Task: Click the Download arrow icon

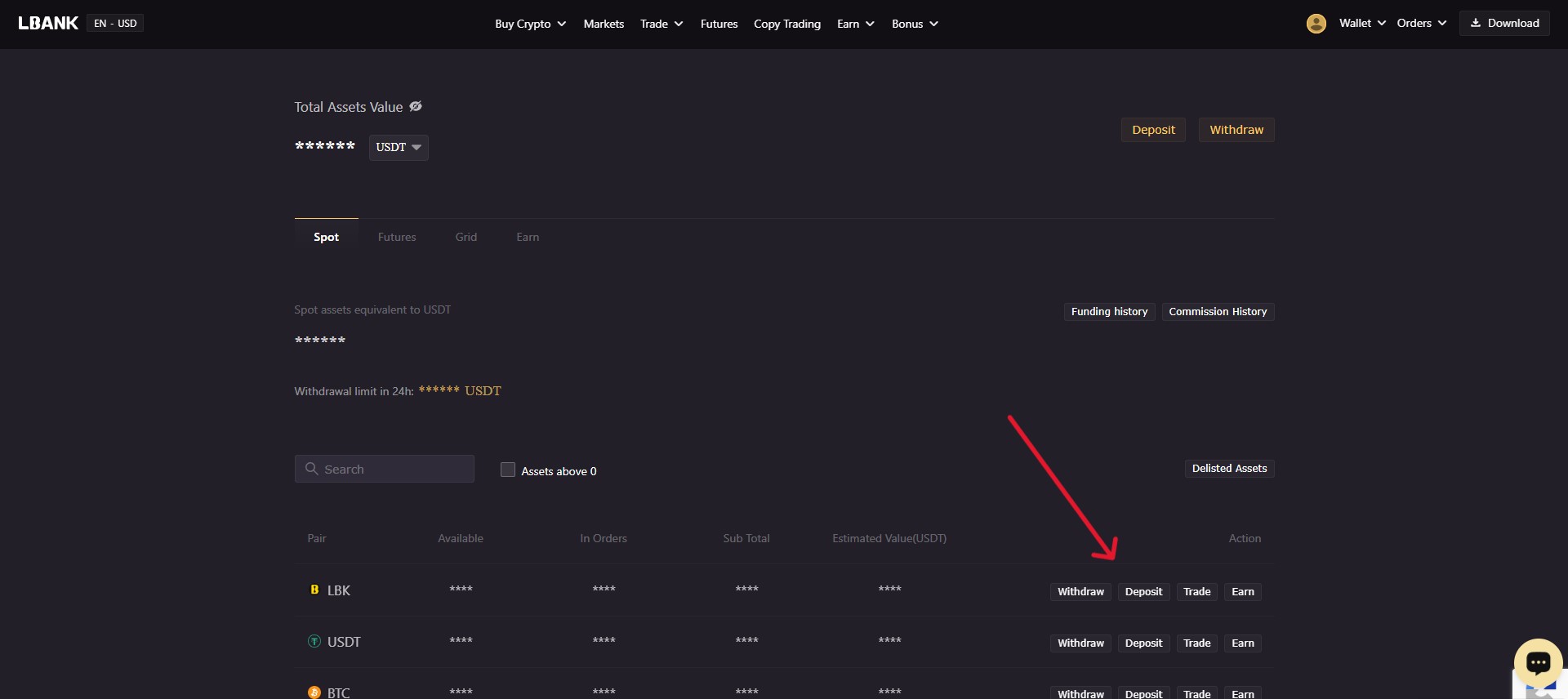Action: click(x=1476, y=23)
